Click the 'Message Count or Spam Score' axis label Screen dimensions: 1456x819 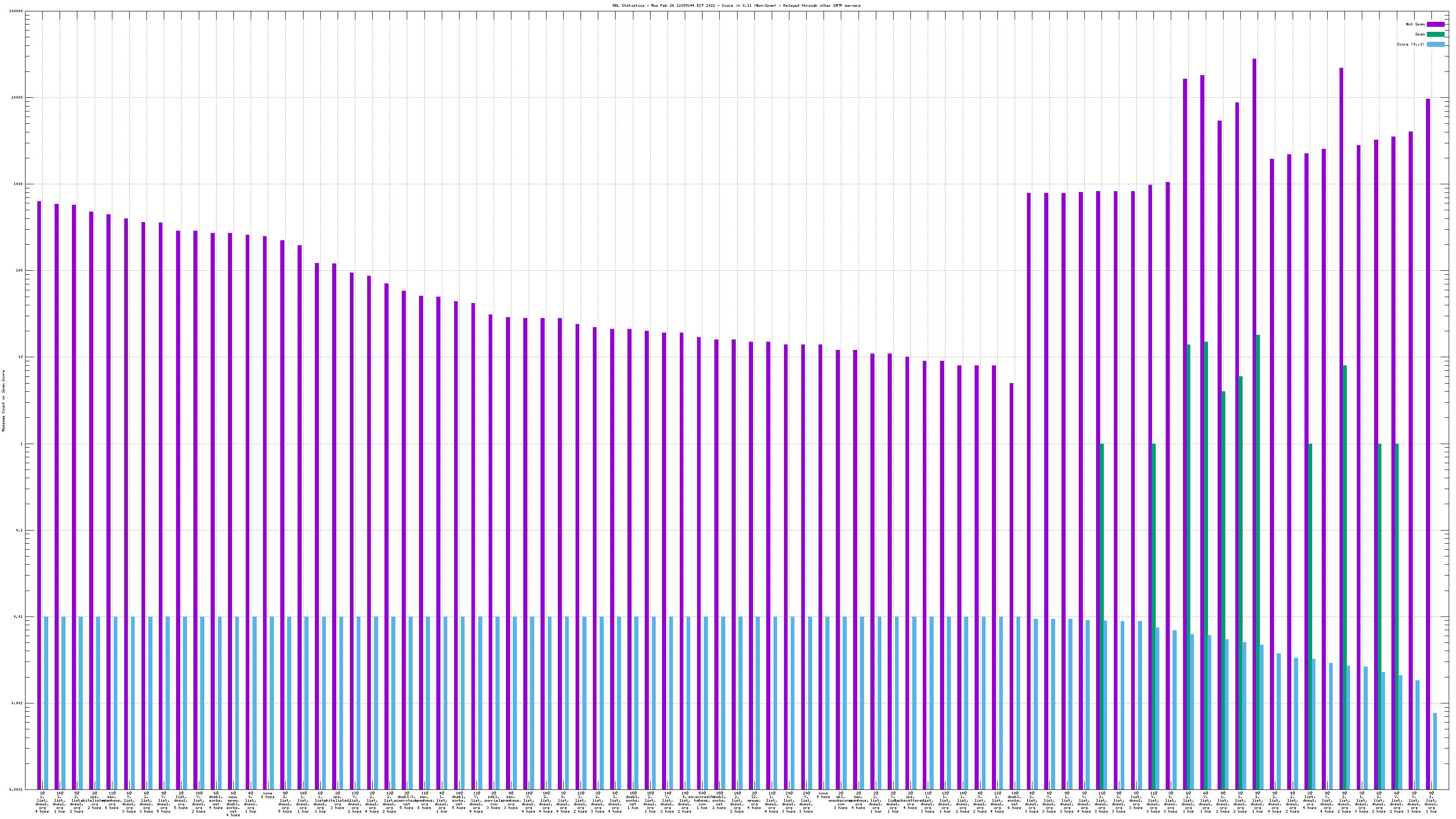click(x=3, y=401)
